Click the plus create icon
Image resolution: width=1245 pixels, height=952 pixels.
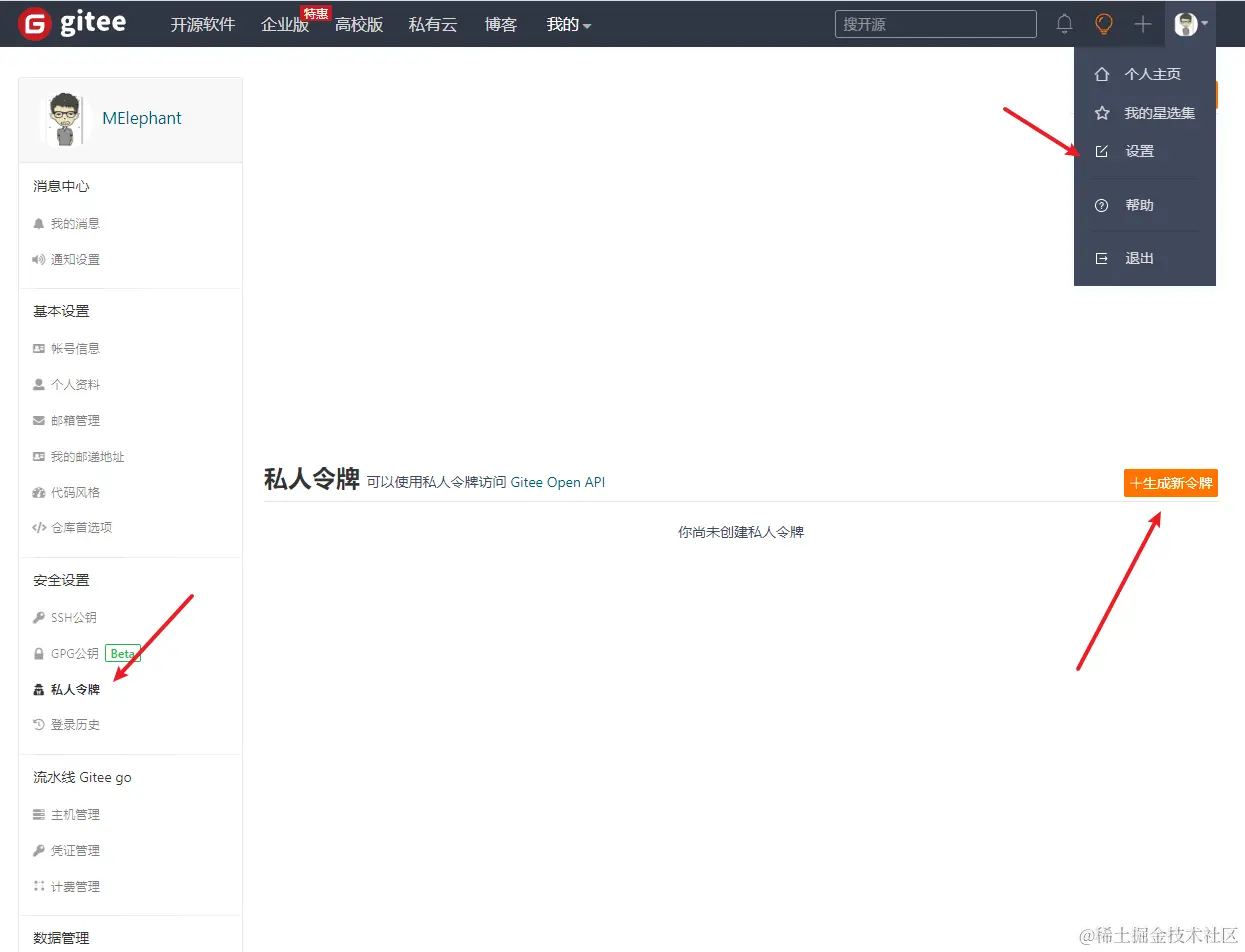click(x=1143, y=24)
